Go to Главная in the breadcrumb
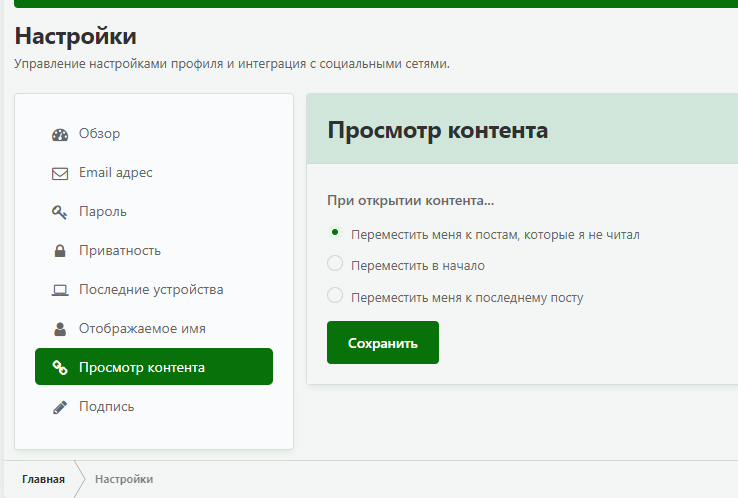The width and height of the screenshot is (738, 498). (x=43, y=479)
